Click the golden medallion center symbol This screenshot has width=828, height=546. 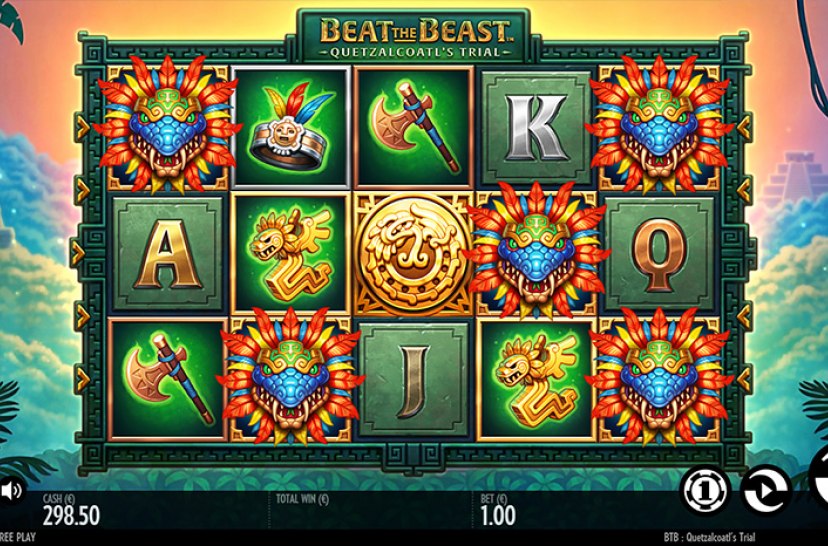(413, 254)
